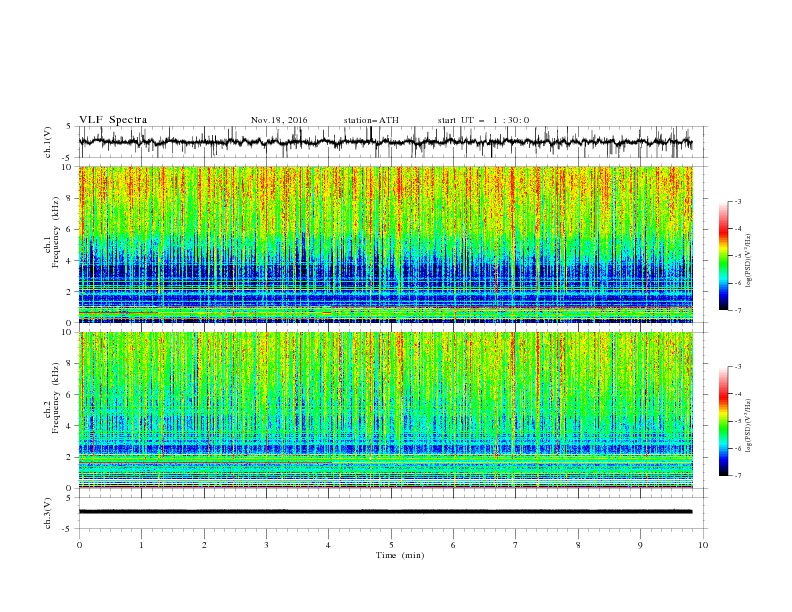The image size is (792, 612).
Task: Click the 'ch.1(V)' waveform axis label
Action: (x=48, y=142)
